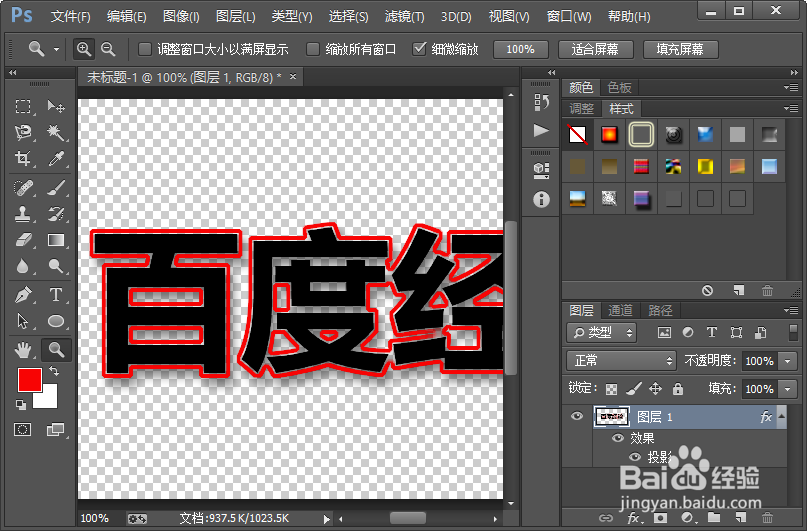Enable resize windows to fit checkbox
This screenshot has width=807, height=531.
click(x=145, y=49)
